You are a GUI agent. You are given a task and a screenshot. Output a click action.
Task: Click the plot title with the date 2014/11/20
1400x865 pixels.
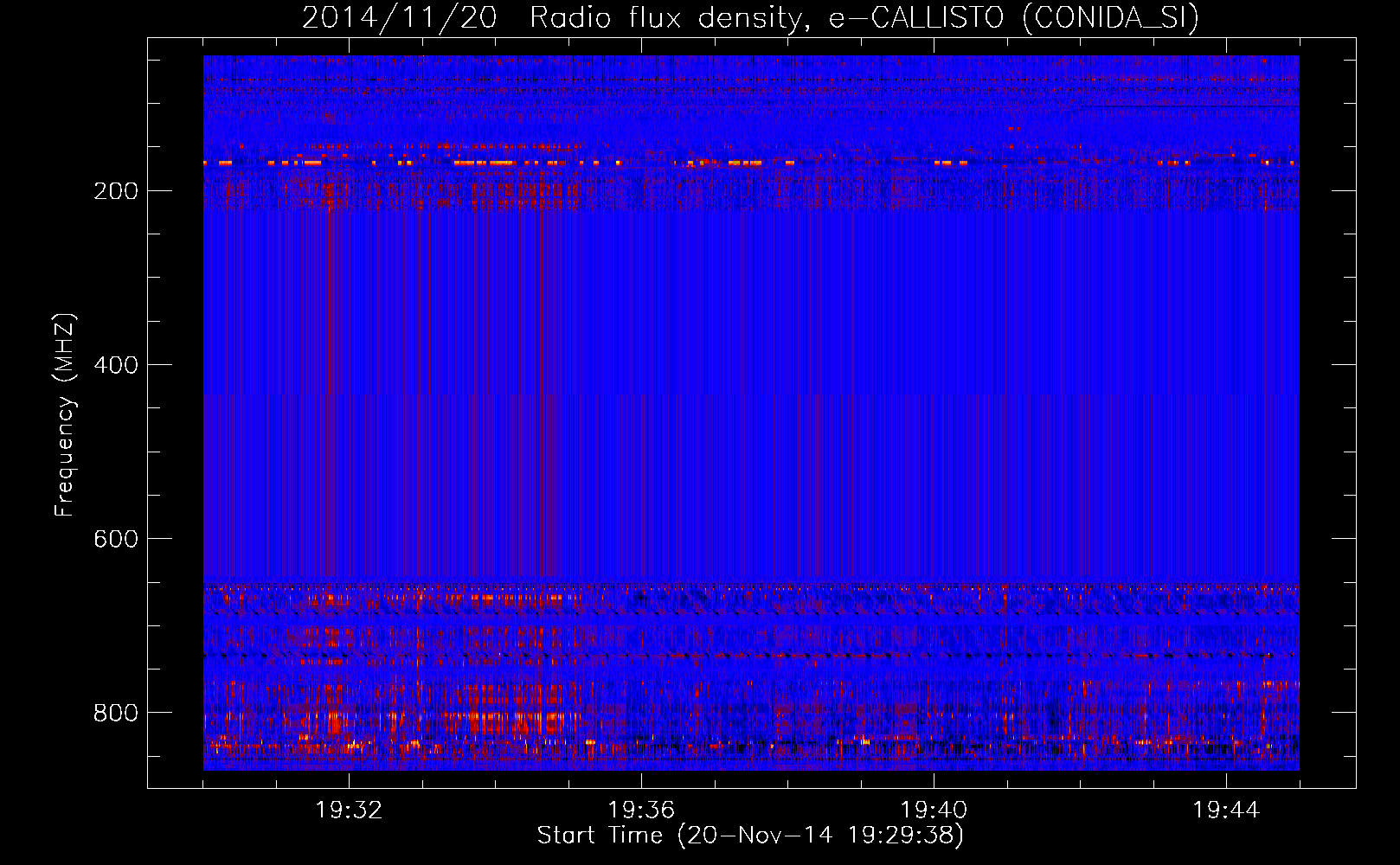pyautogui.click(x=750, y=17)
